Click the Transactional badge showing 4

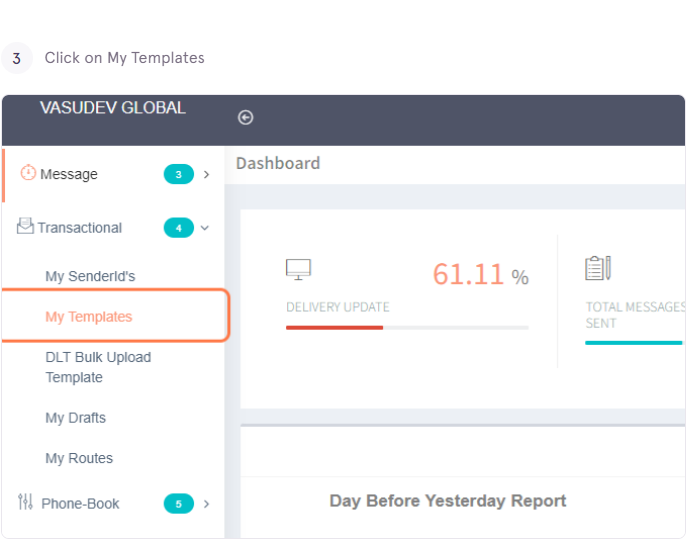[179, 228]
